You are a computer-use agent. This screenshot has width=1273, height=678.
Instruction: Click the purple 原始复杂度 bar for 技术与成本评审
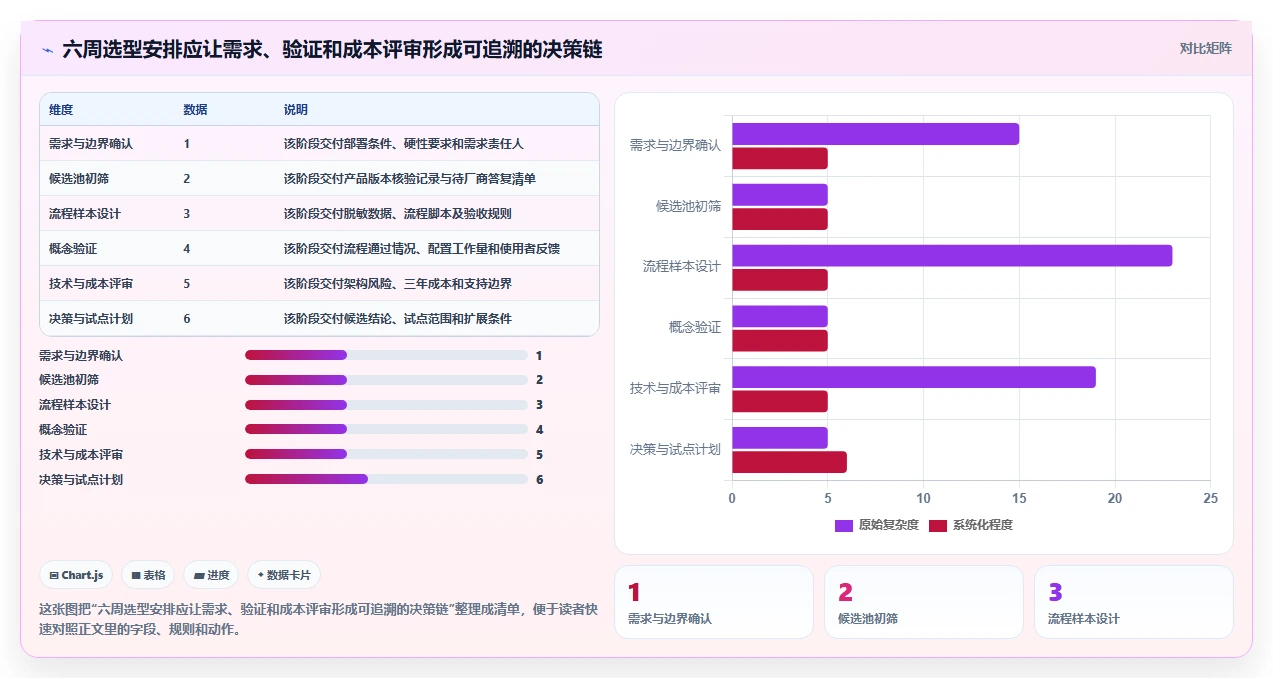click(x=914, y=377)
